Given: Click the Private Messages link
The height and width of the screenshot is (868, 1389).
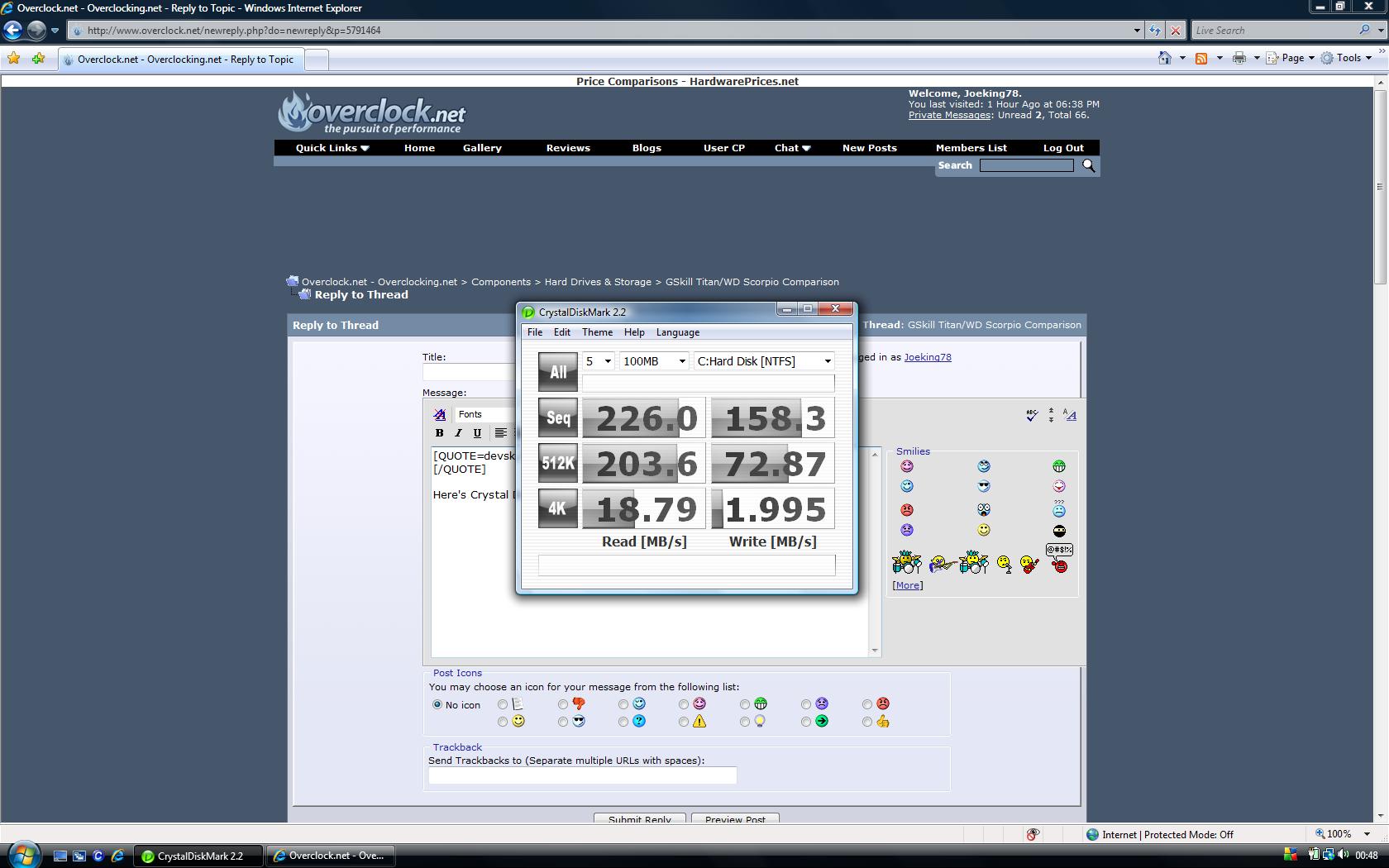Looking at the screenshot, I should coord(949,115).
